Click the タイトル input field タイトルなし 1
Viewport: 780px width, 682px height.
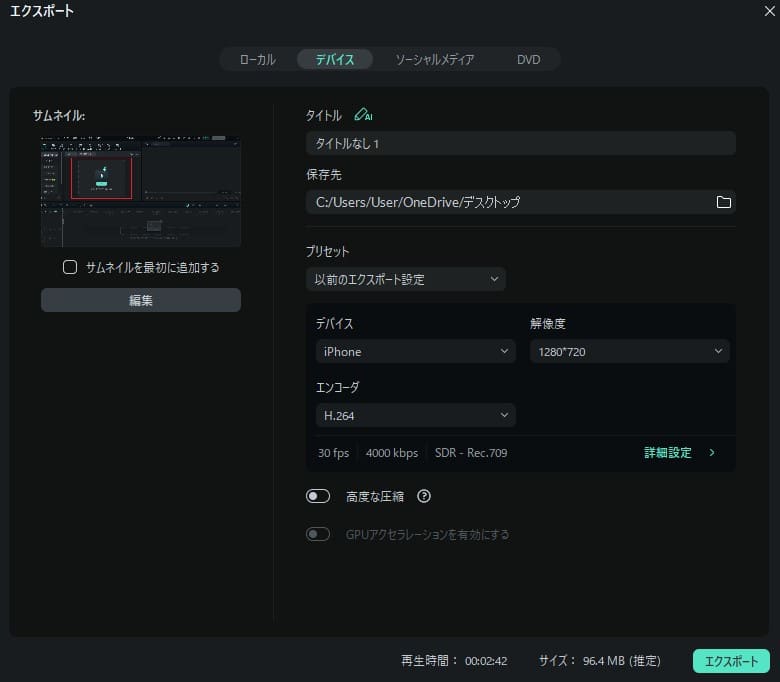[521, 144]
